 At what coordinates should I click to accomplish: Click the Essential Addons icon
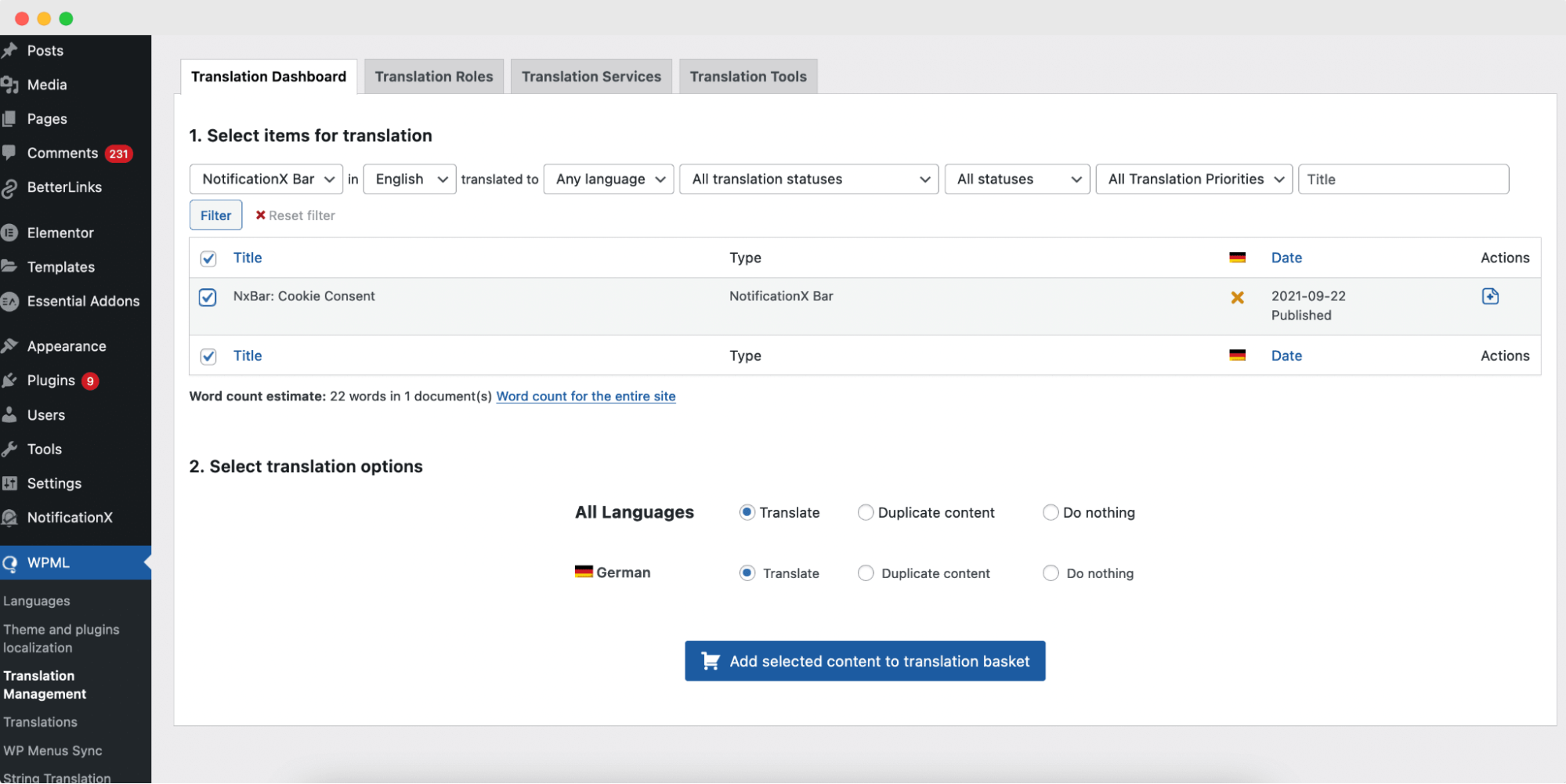tap(9, 301)
